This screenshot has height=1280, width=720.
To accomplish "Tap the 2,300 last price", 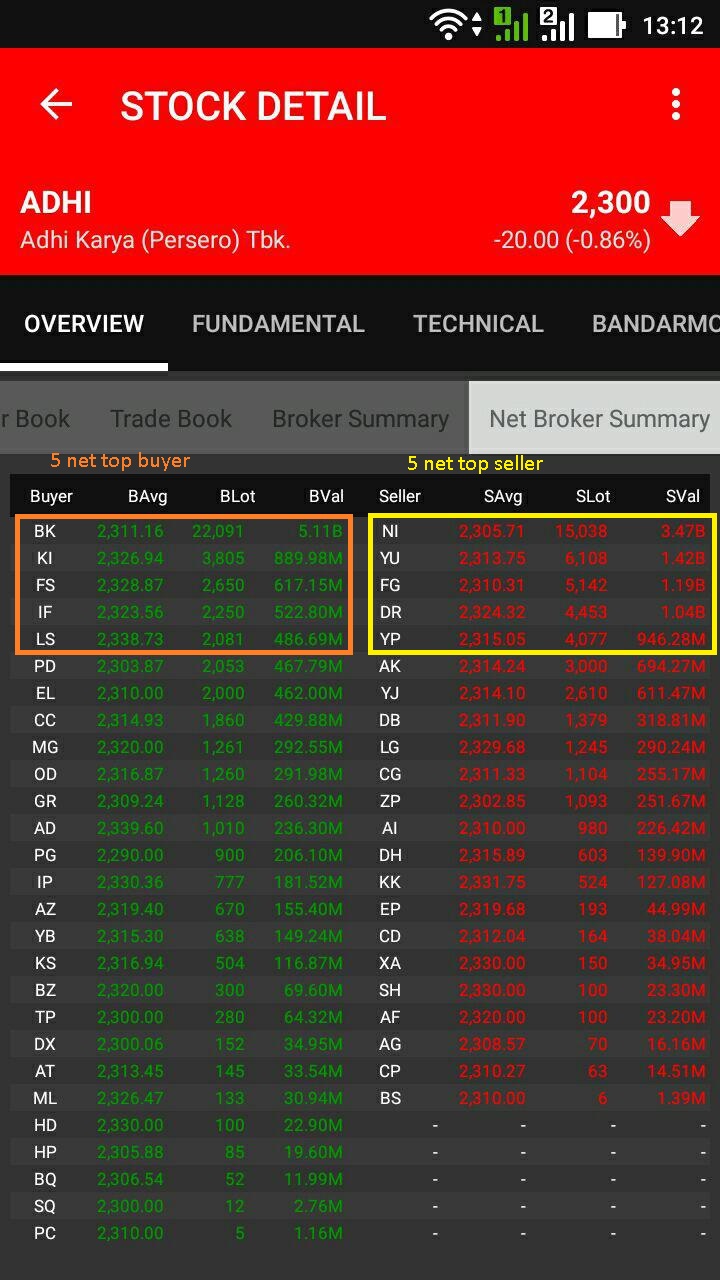I will pos(611,202).
